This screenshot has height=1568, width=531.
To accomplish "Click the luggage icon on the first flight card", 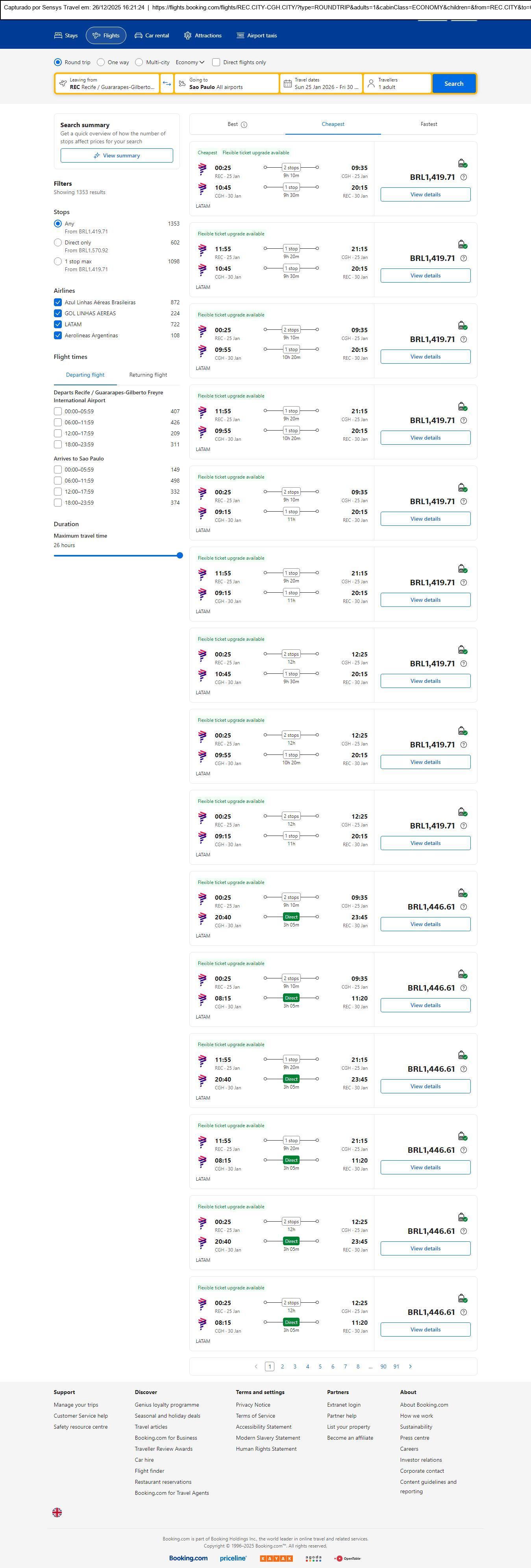I will pos(462,163).
